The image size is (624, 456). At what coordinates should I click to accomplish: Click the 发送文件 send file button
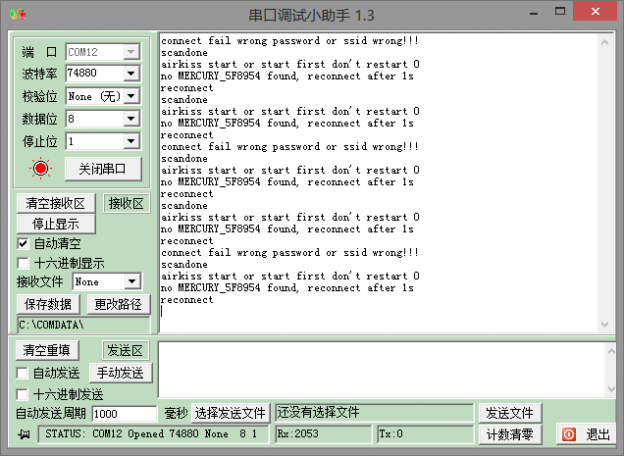510,413
